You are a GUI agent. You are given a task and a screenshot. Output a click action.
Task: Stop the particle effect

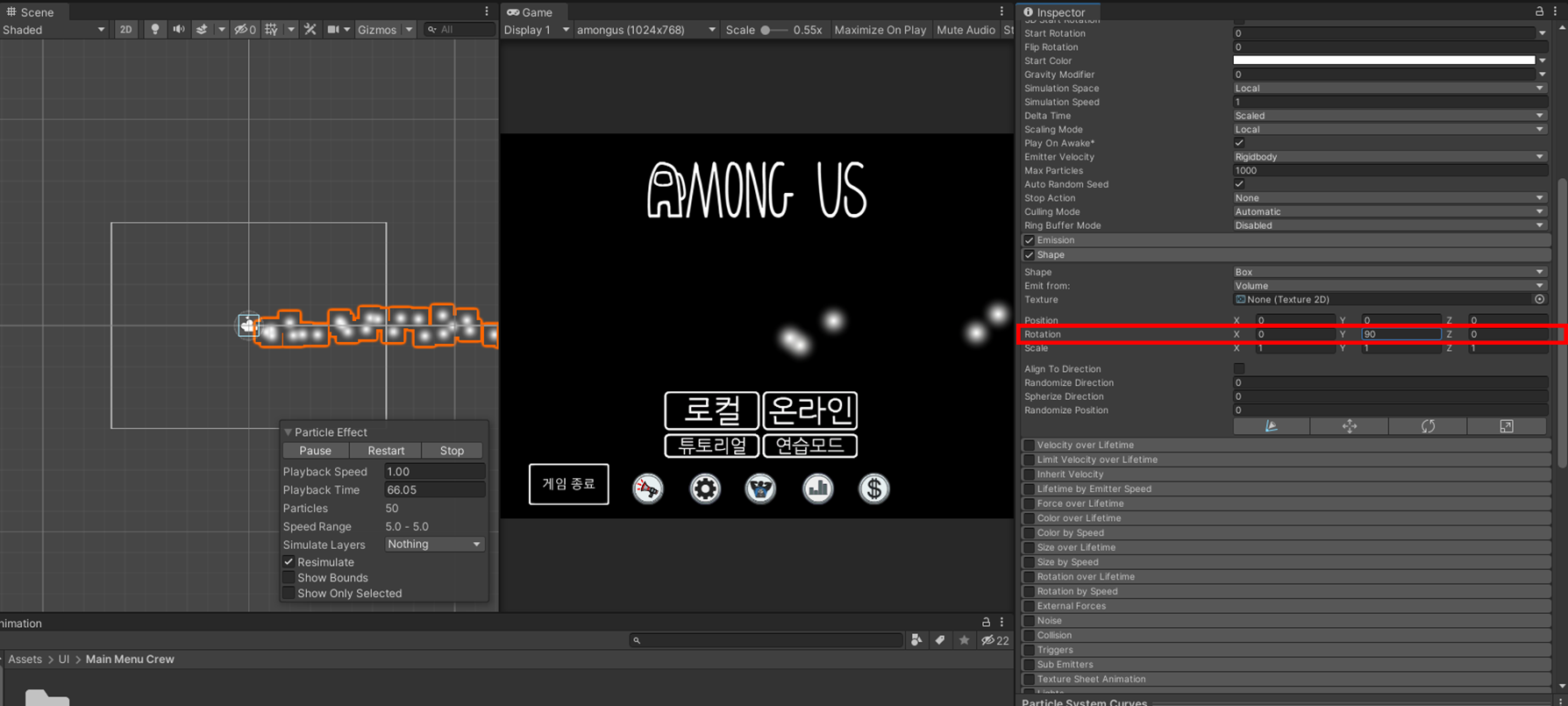click(453, 451)
